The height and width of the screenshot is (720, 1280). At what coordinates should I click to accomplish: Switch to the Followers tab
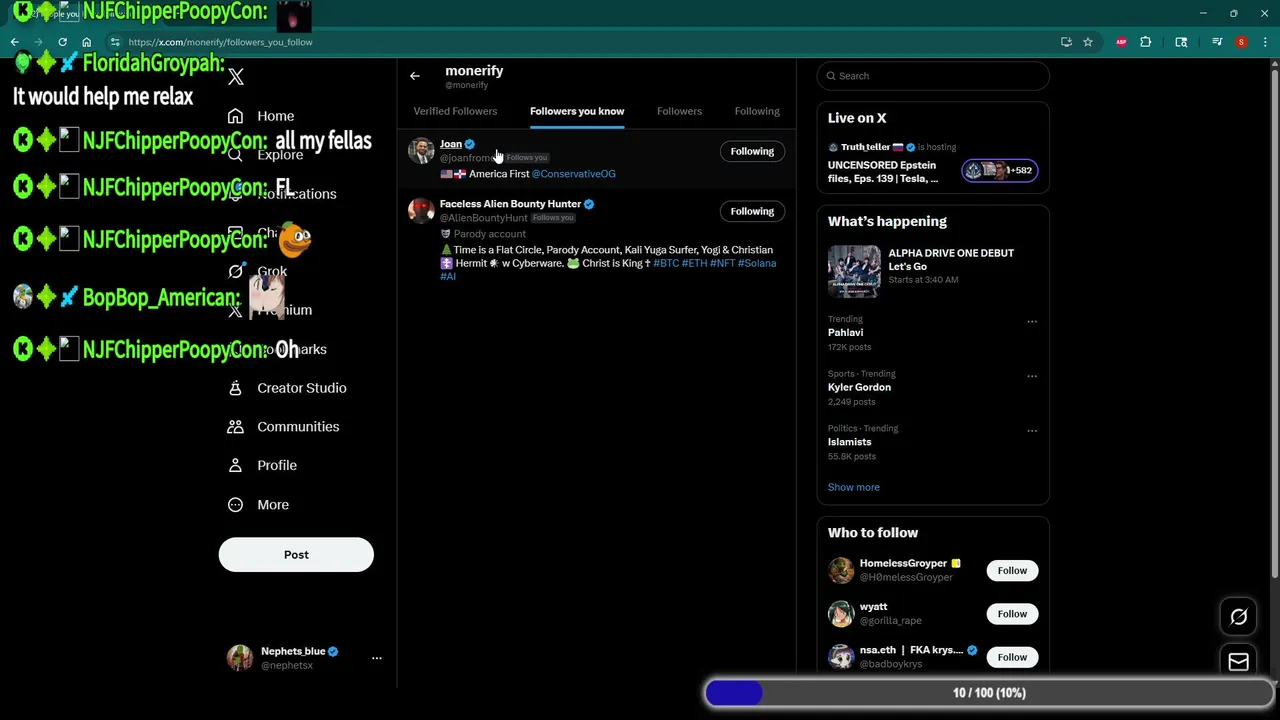tap(679, 111)
